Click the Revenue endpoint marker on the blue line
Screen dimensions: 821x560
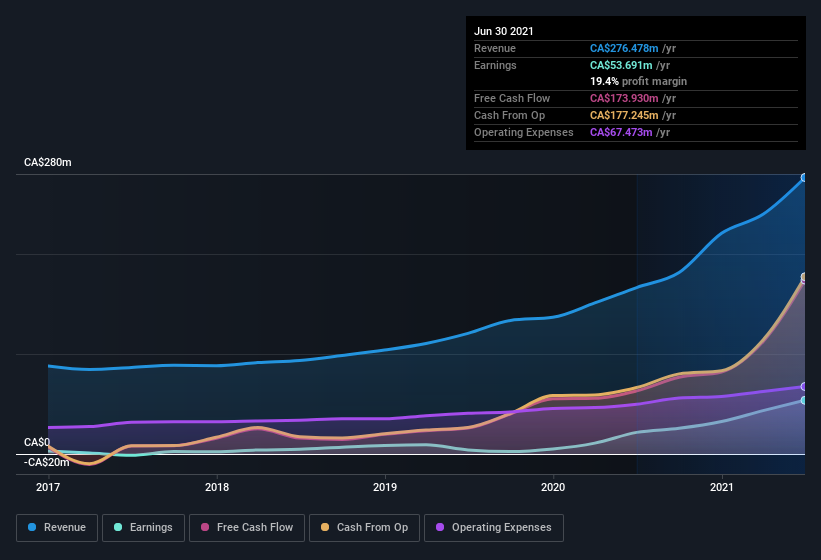pos(804,178)
